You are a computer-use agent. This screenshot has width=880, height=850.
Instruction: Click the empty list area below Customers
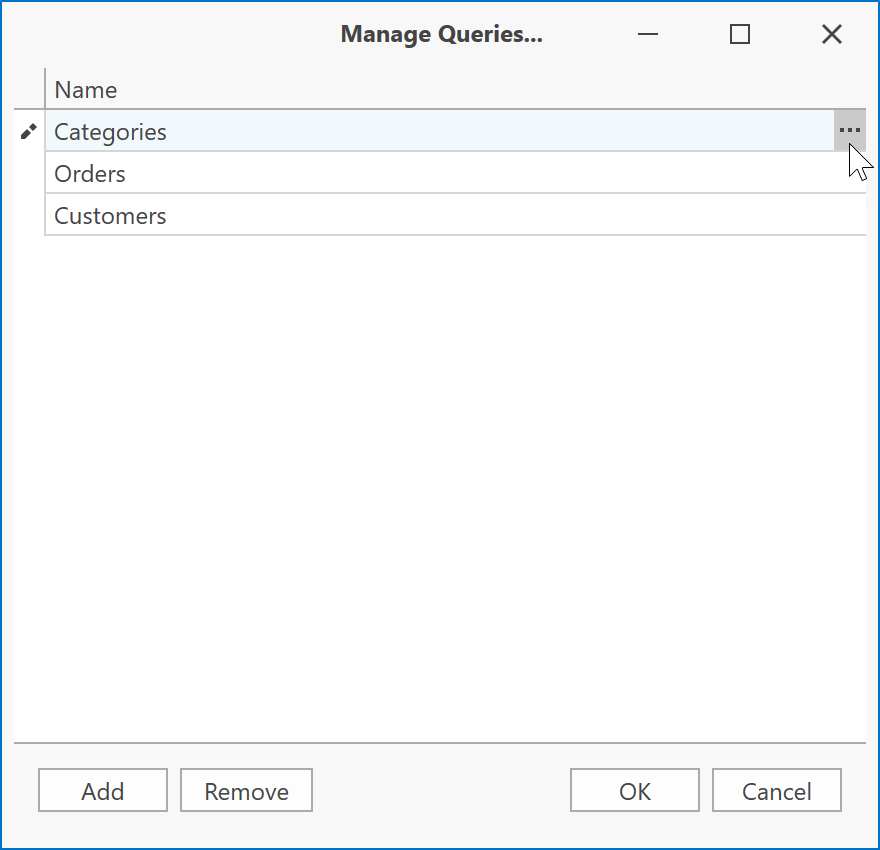440,480
